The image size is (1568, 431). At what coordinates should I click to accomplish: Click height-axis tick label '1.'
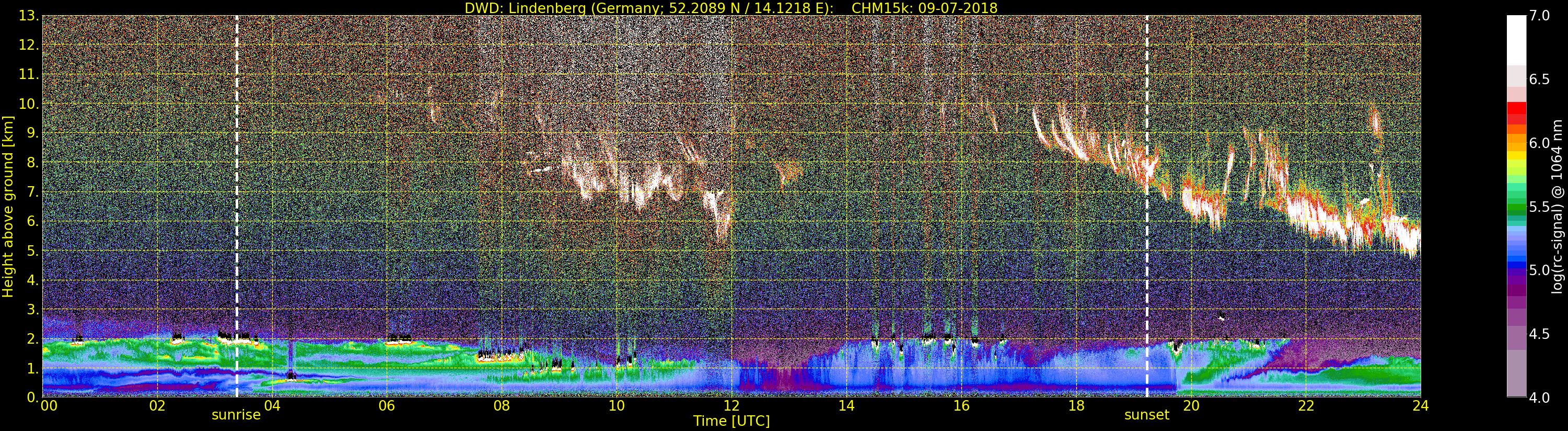pos(33,368)
